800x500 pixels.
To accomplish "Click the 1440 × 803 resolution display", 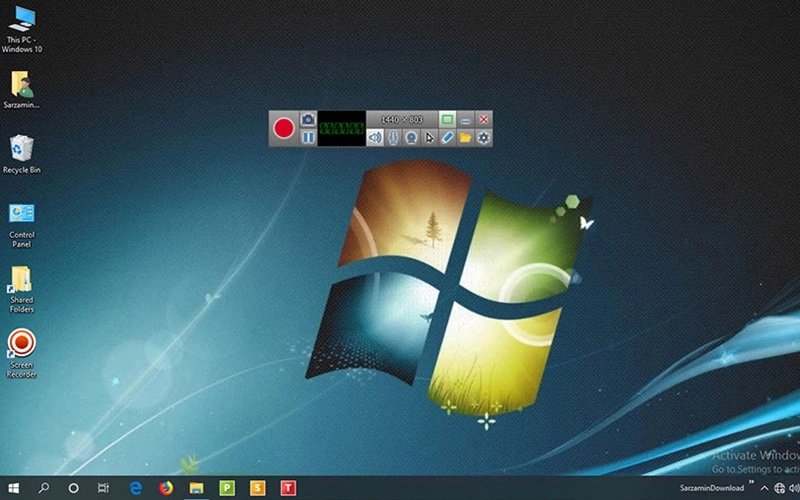I will pos(403,119).
